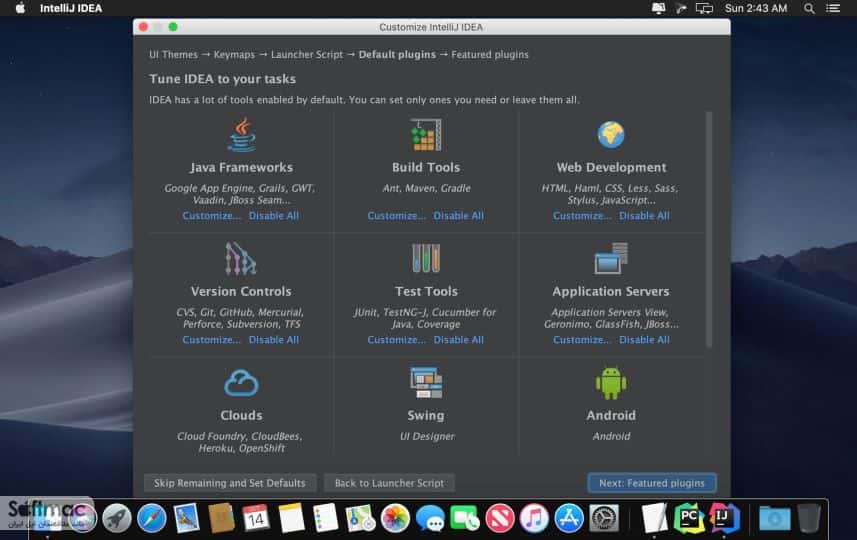This screenshot has width=857, height=540.
Task: Open Launchpad rocket icon in dock
Action: (116, 518)
